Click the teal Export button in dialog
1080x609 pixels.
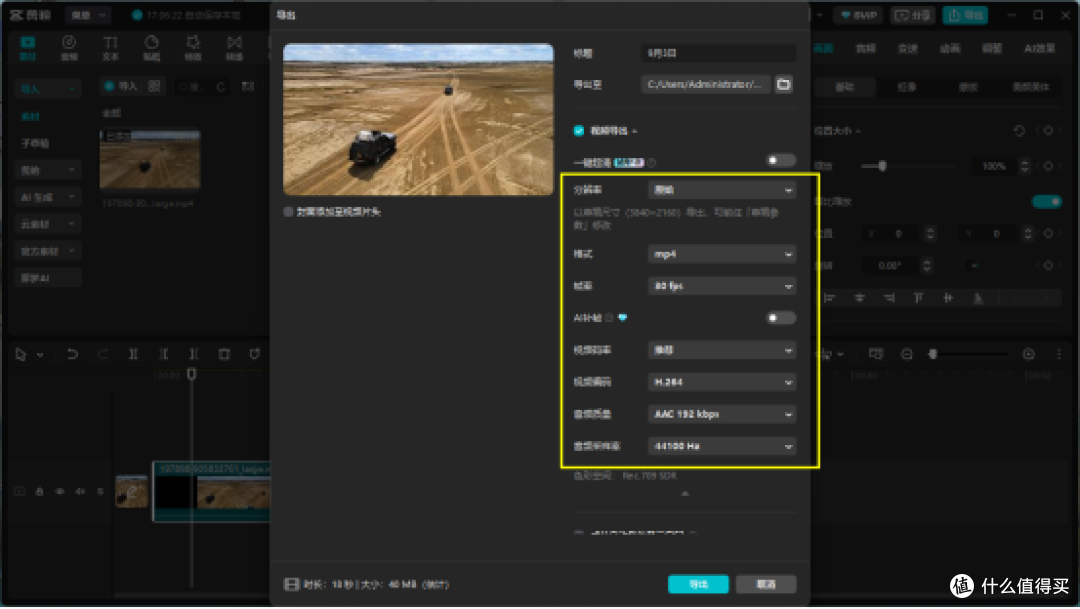pos(698,584)
